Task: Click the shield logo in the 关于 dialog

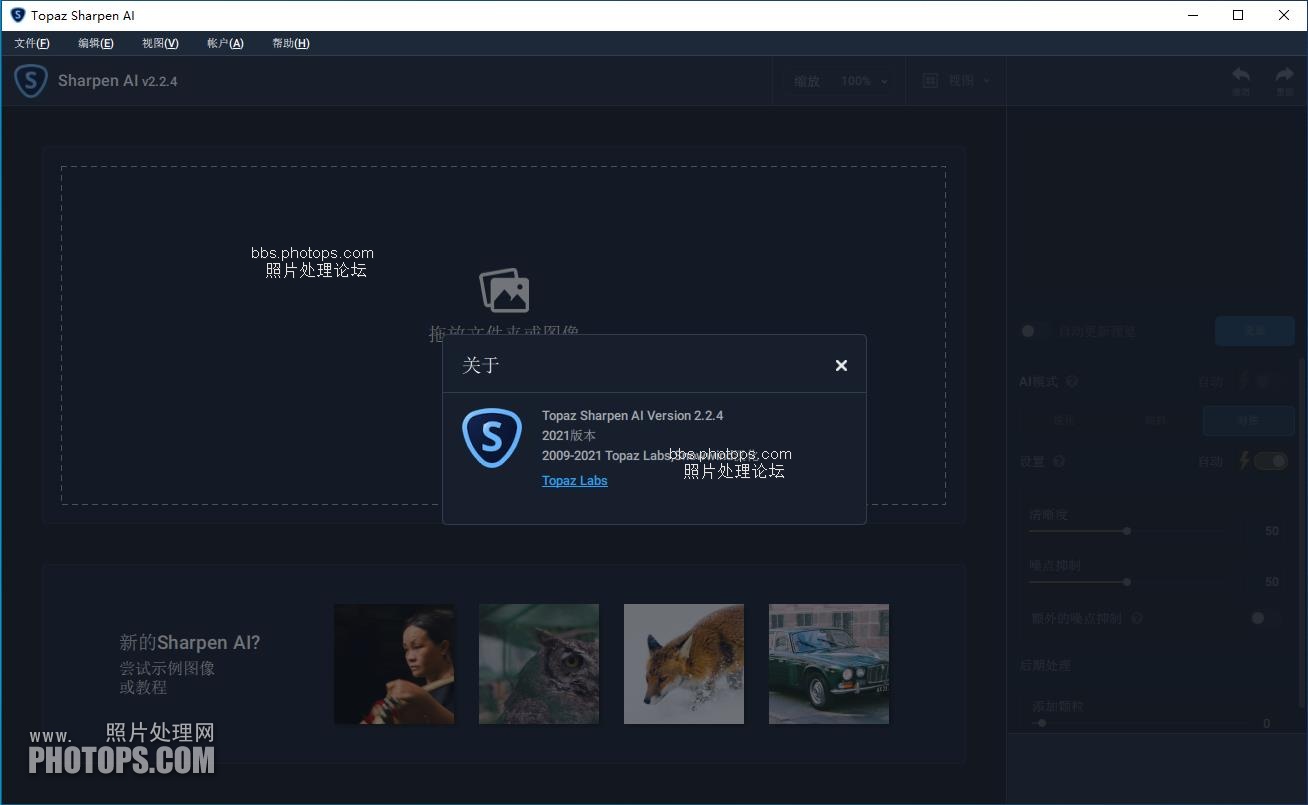Action: (492, 438)
